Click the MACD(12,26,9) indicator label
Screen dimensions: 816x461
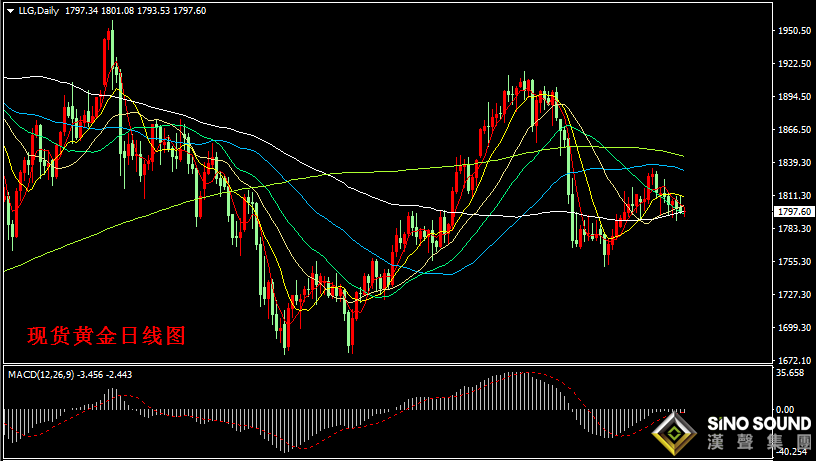click(x=41, y=375)
